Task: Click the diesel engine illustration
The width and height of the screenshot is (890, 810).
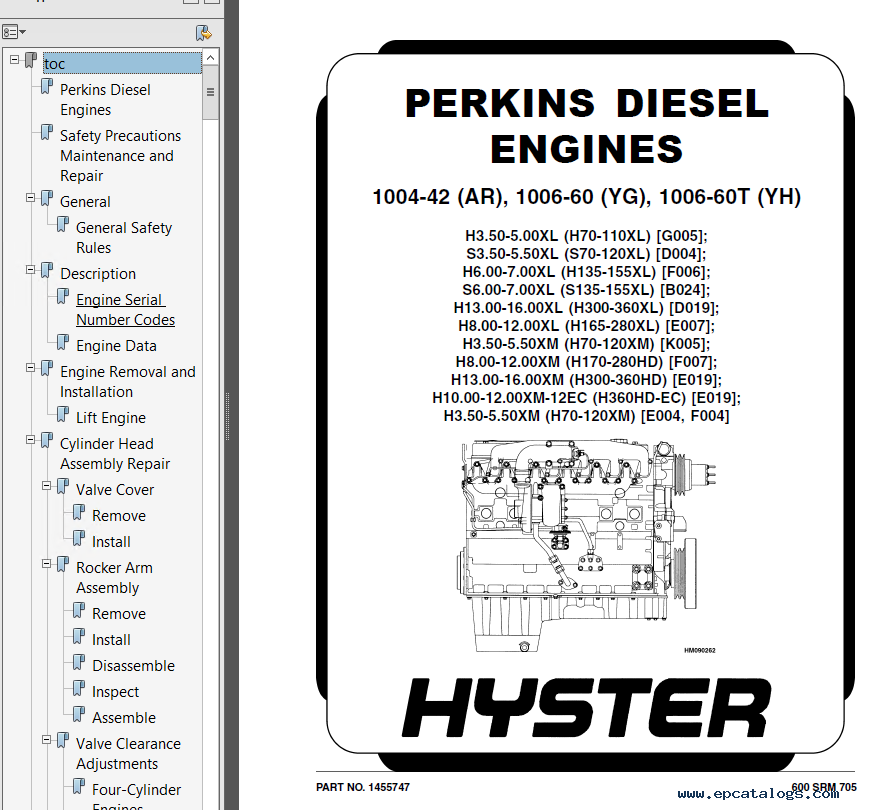Action: 586,545
